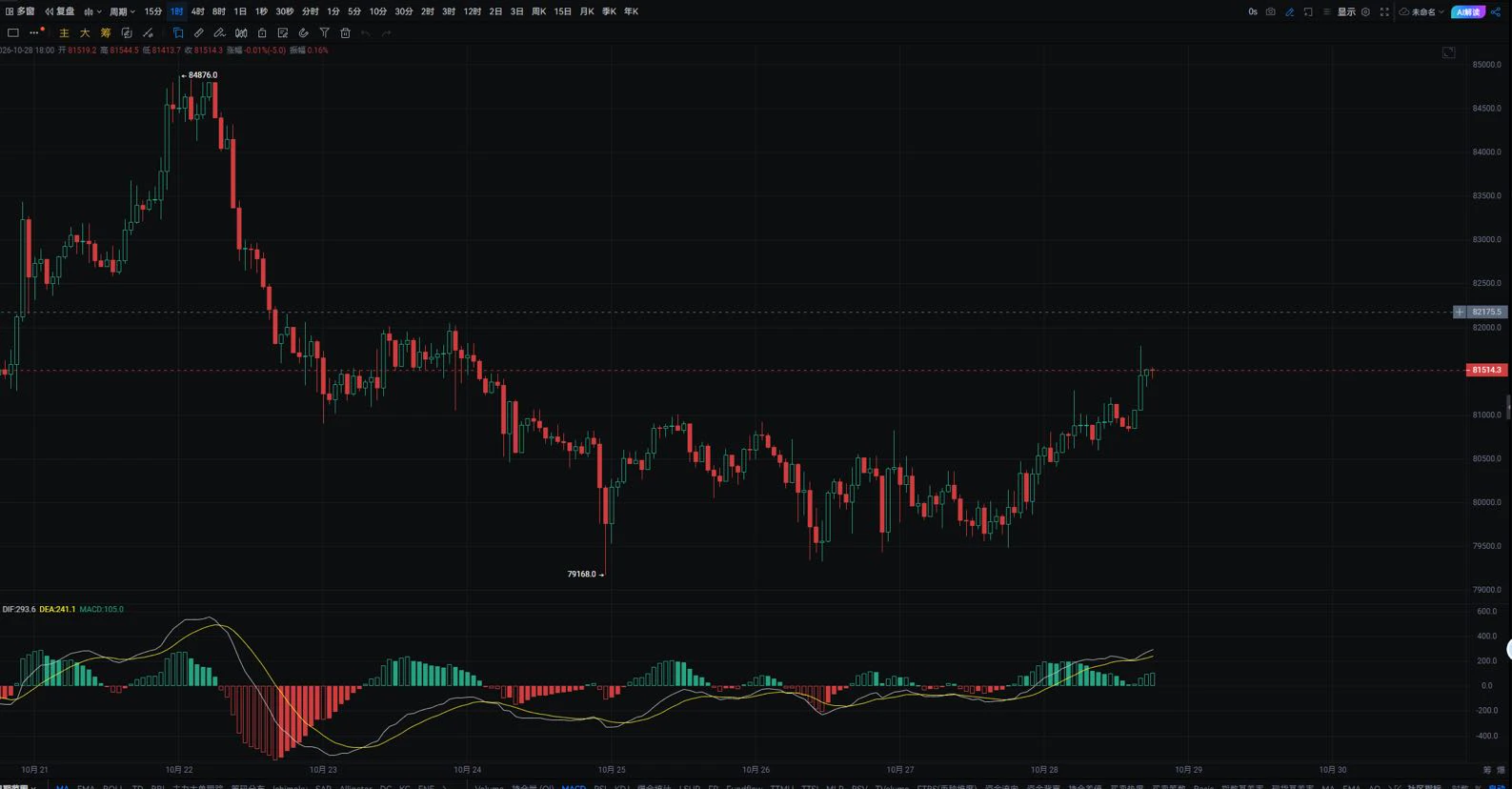Delete drawings with the trash icon

point(345,32)
